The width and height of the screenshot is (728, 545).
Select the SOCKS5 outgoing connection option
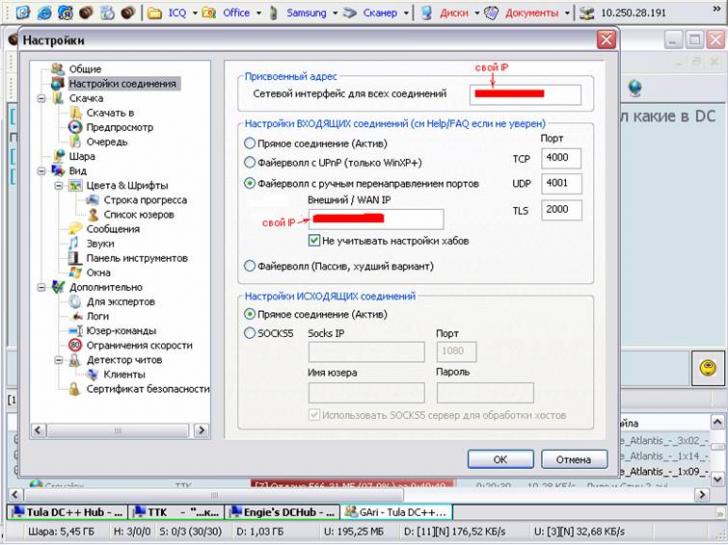coord(250,333)
